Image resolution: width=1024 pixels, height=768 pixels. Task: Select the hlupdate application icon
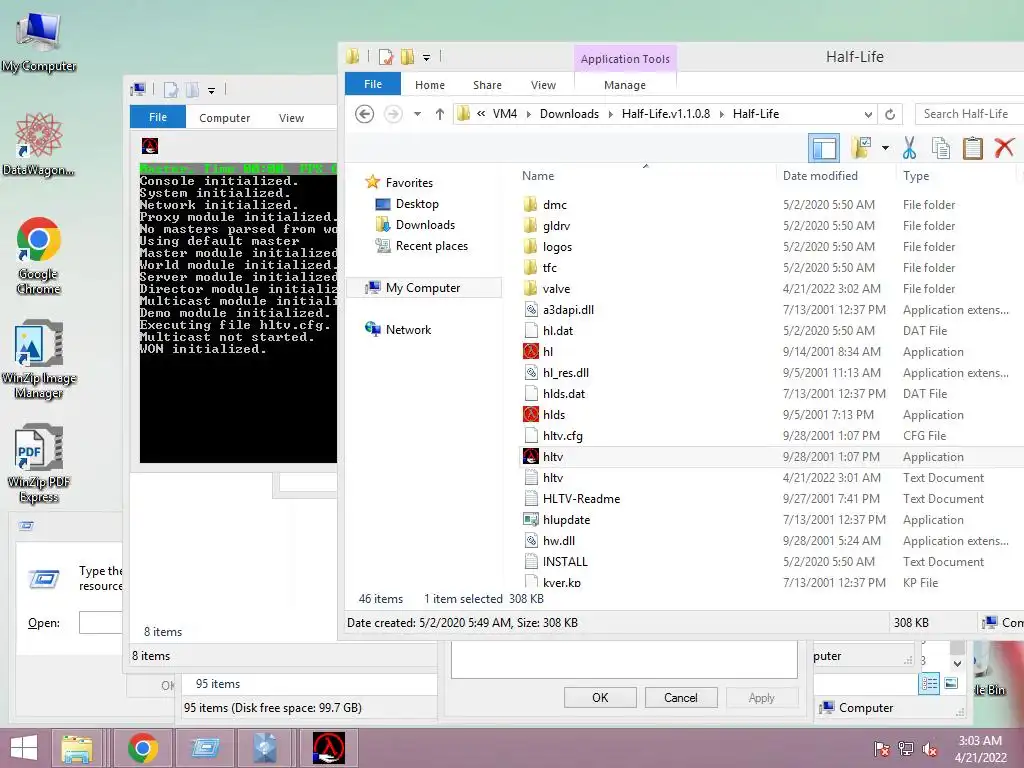(531, 520)
